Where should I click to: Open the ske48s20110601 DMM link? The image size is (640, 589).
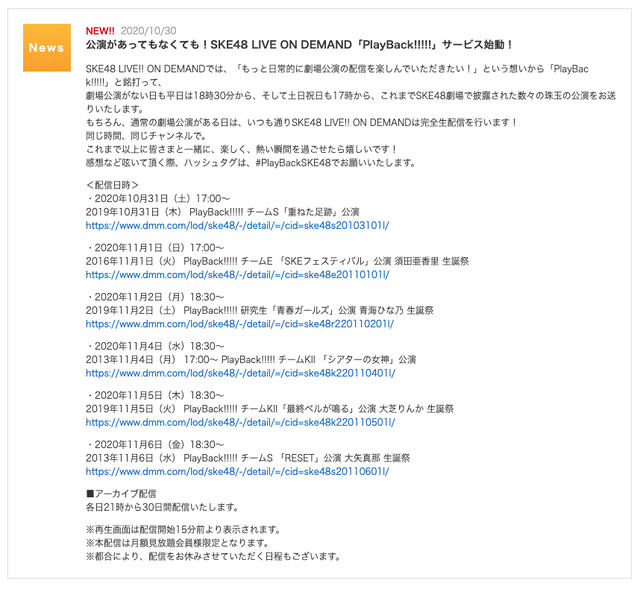click(237, 471)
